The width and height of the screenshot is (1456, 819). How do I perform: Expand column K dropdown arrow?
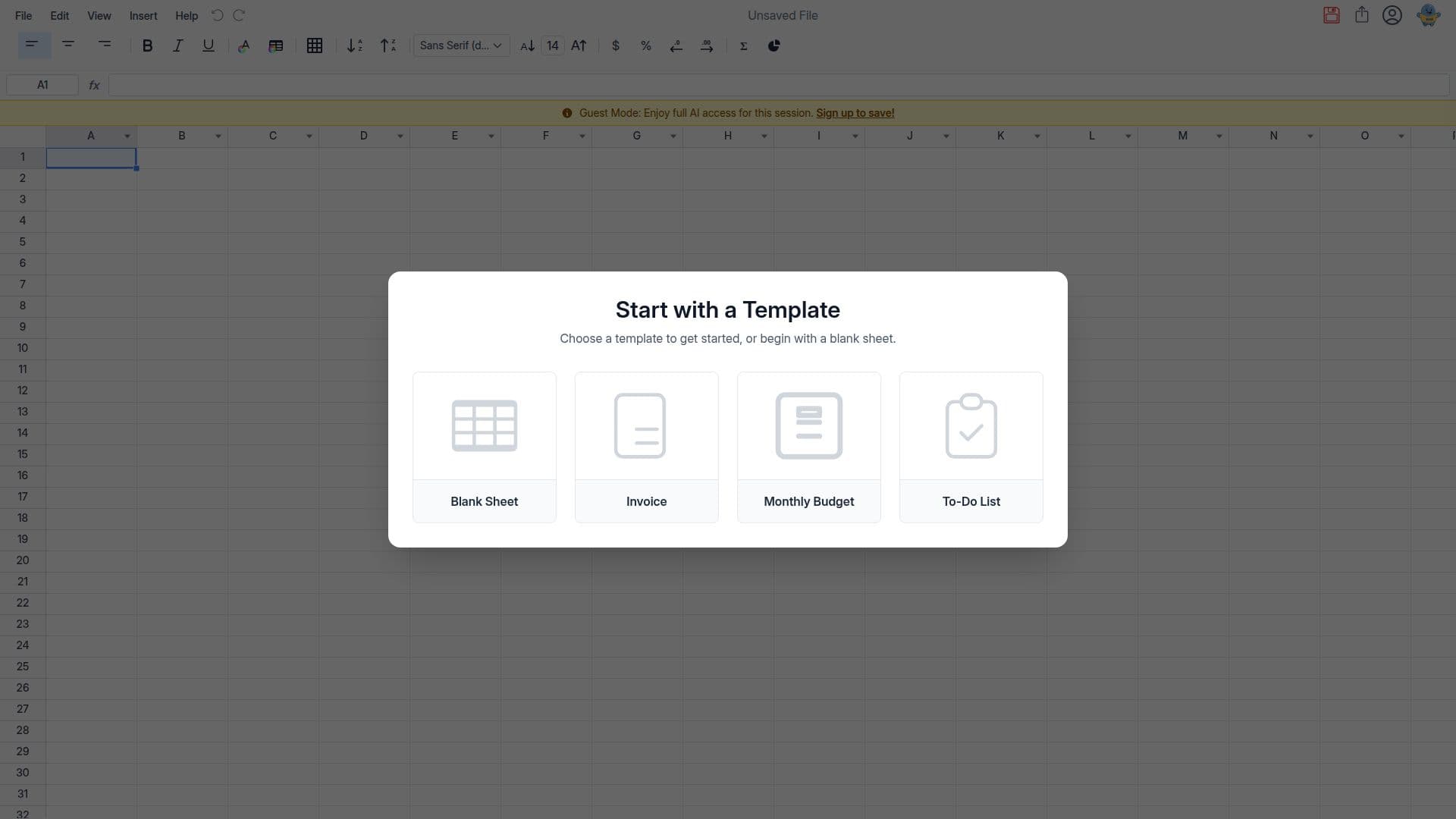tap(1037, 136)
